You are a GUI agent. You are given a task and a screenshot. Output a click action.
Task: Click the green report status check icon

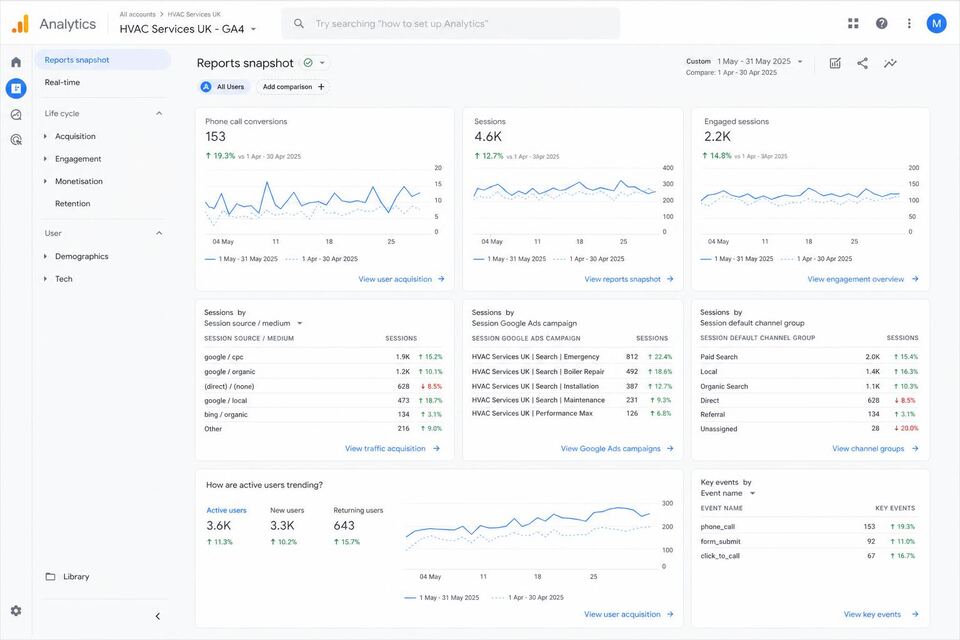click(x=308, y=62)
